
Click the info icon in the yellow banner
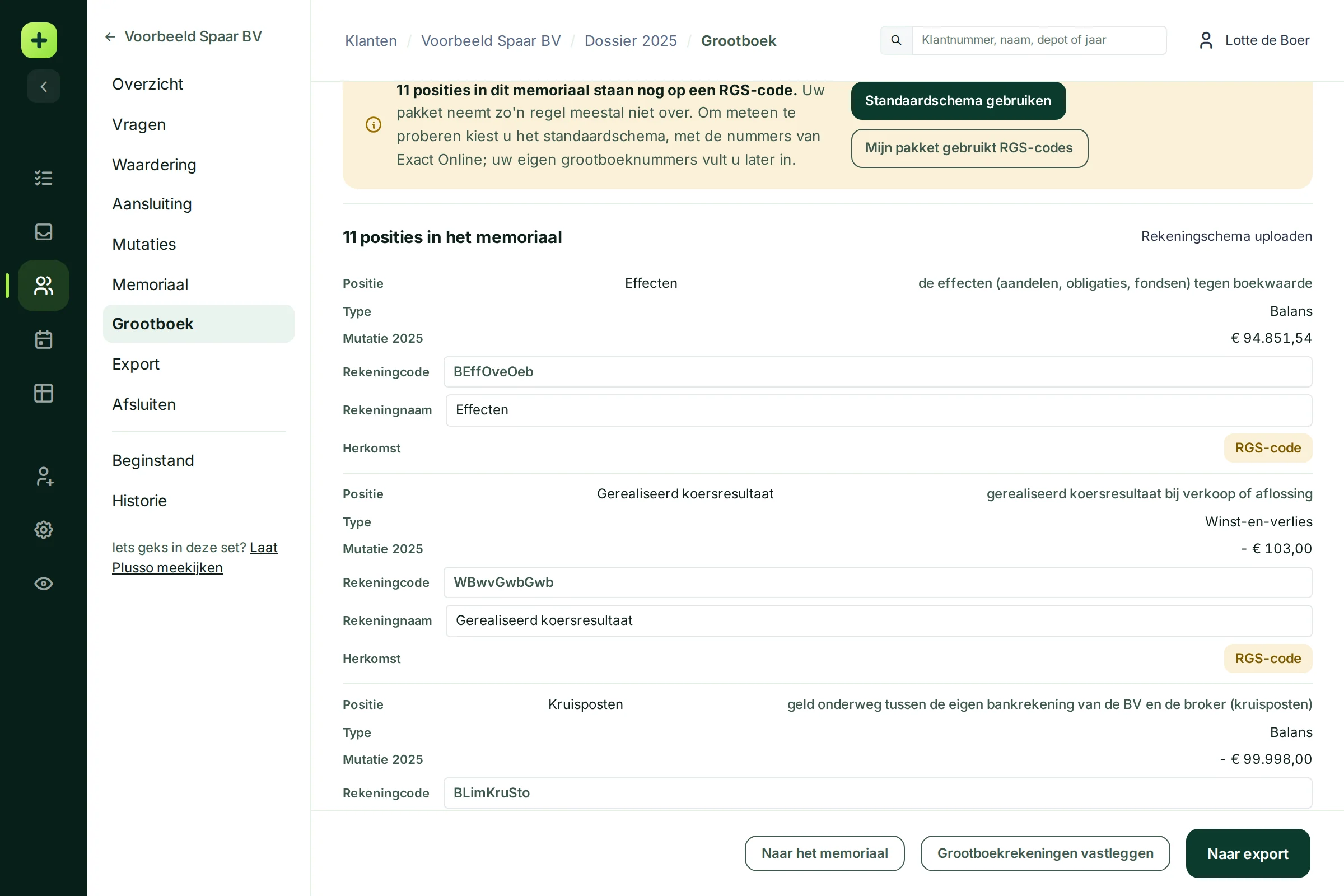[x=373, y=124]
